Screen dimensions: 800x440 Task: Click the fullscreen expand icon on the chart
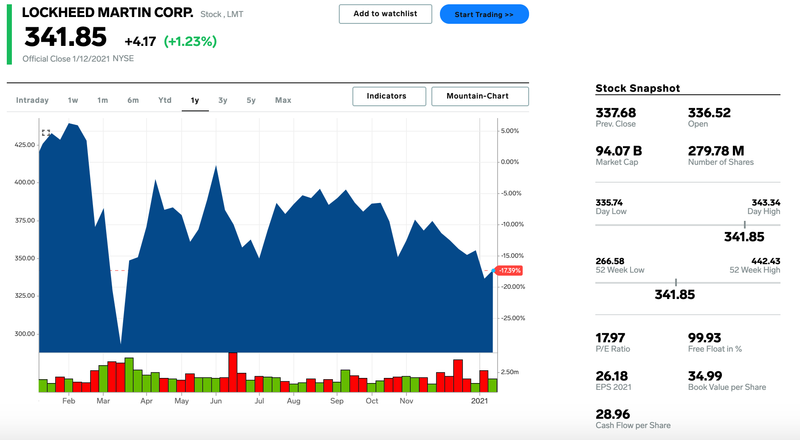click(x=46, y=133)
